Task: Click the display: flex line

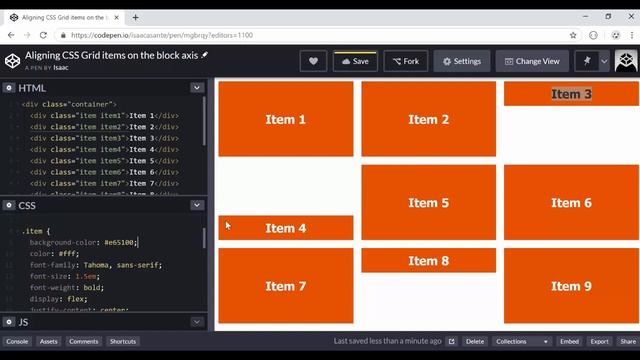Action: [x=58, y=299]
